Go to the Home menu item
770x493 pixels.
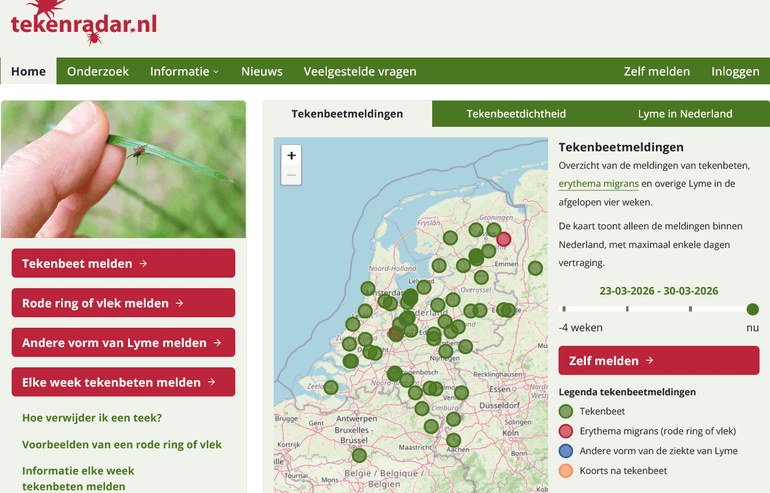tap(28, 72)
